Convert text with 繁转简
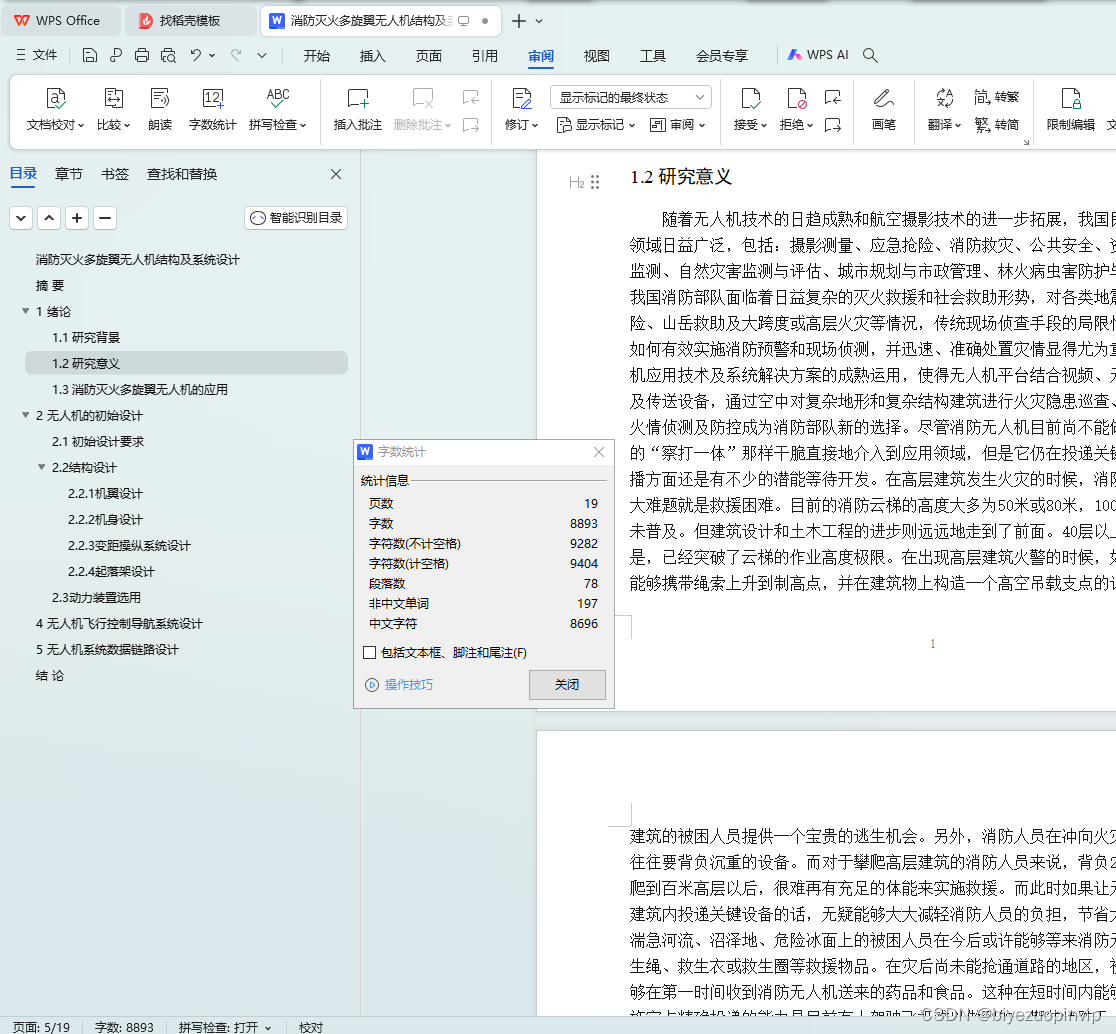Screen dimensions: 1116x1034 tap(996, 125)
